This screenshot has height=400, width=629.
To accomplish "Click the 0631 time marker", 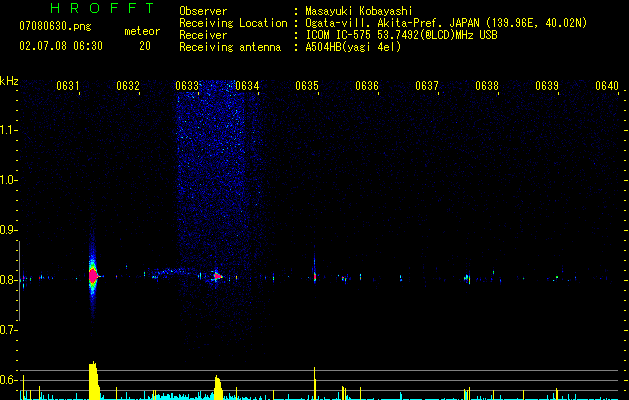I will 67,86.
